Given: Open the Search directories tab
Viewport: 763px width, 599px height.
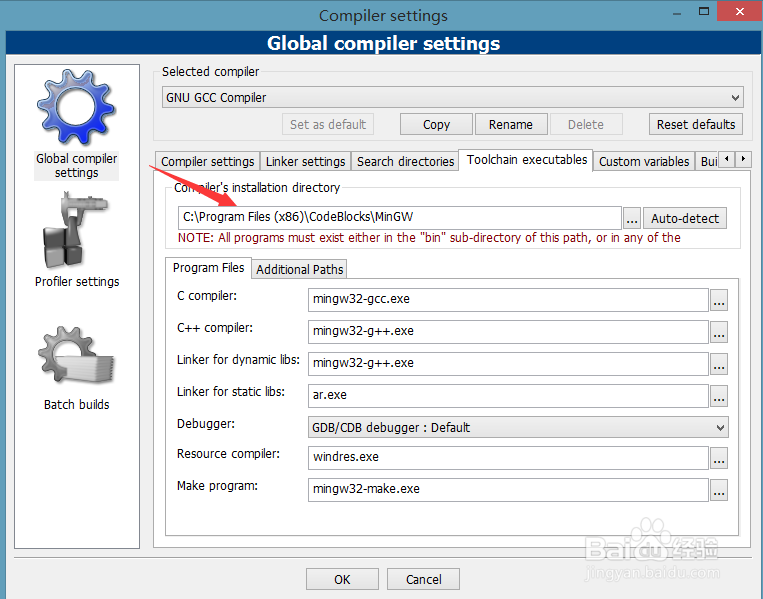Looking at the screenshot, I should click(405, 162).
